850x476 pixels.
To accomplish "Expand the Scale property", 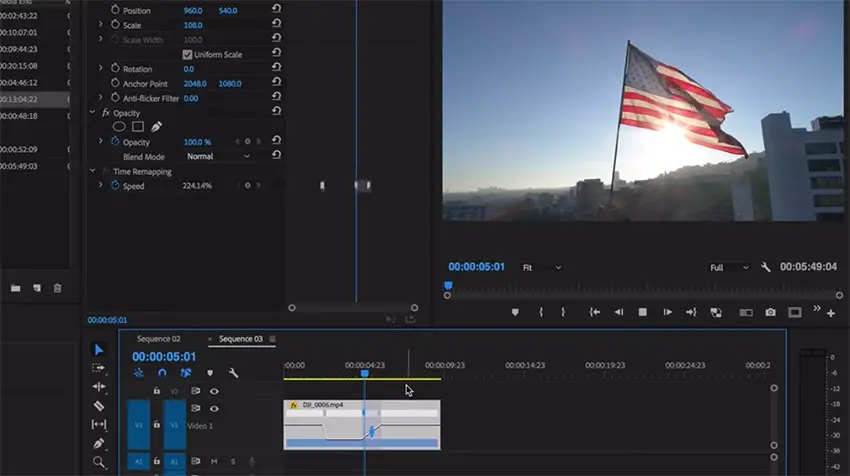I will point(100,24).
